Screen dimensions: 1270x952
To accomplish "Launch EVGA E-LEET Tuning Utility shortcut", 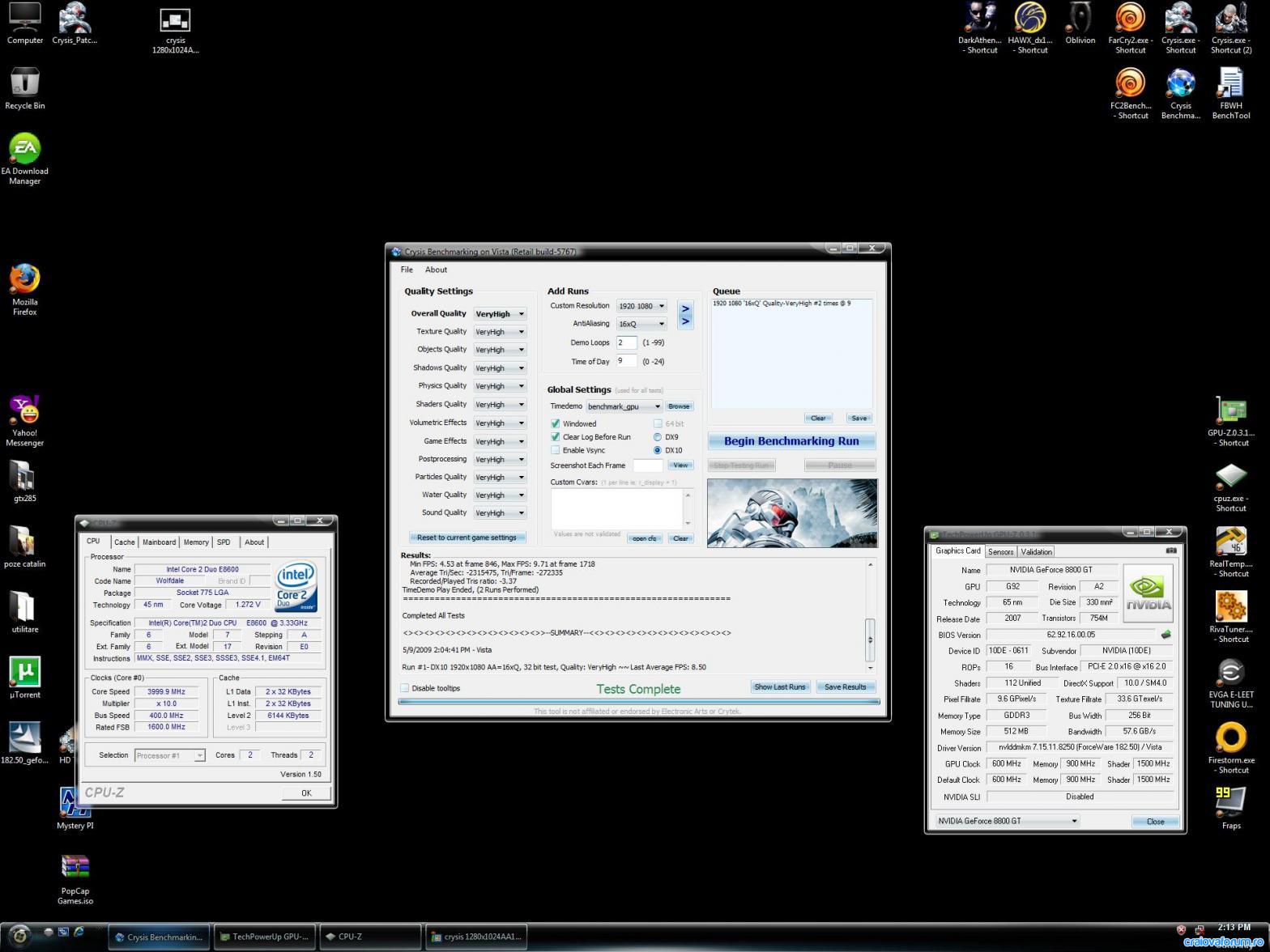I will coord(1230,683).
